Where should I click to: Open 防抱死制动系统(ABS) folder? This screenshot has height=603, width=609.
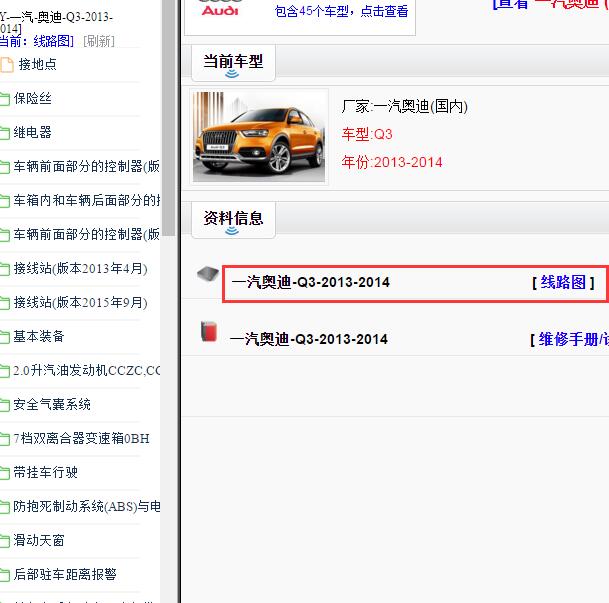pyautogui.click(x=86, y=506)
